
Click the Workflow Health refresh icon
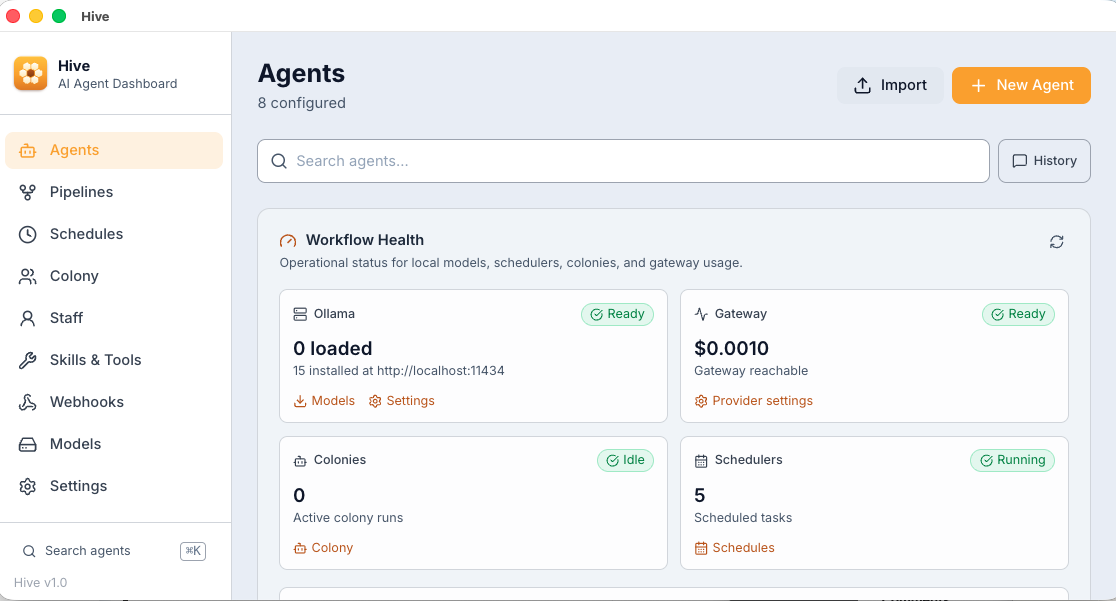(1056, 242)
